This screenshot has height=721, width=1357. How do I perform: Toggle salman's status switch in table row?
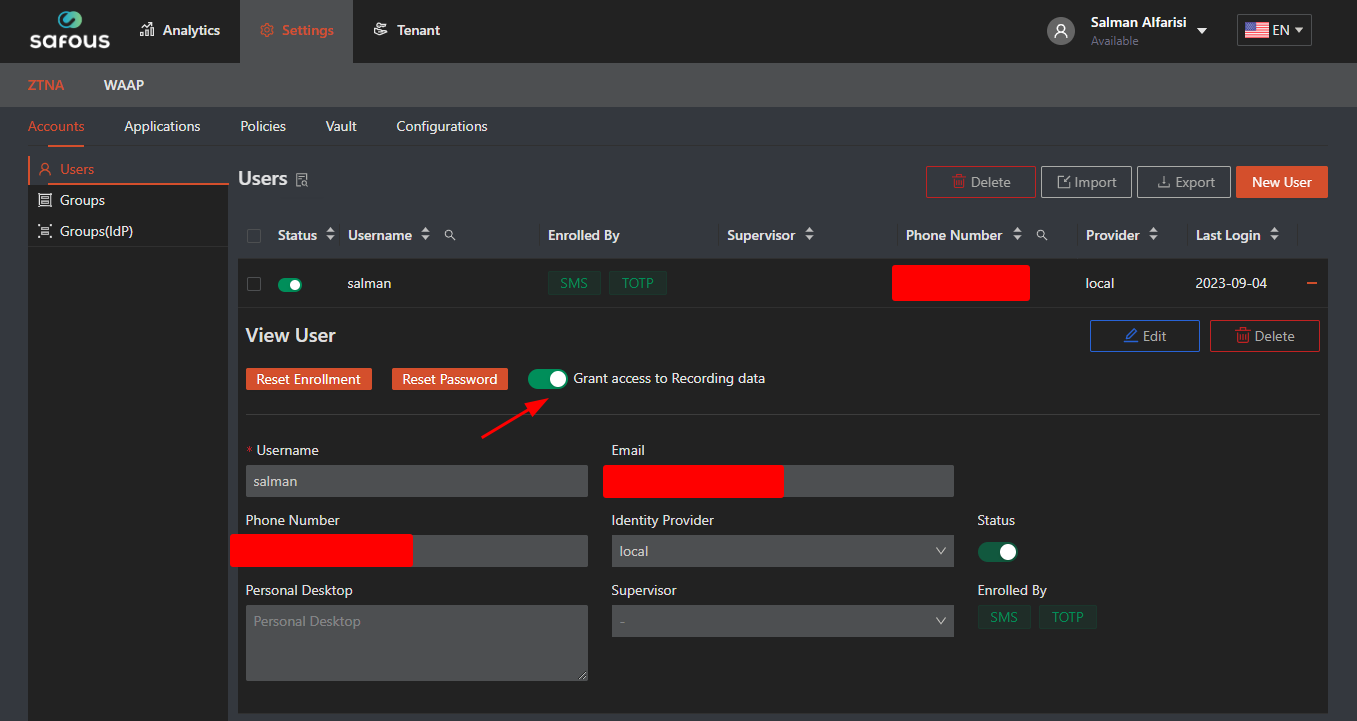[x=290, y=284]
